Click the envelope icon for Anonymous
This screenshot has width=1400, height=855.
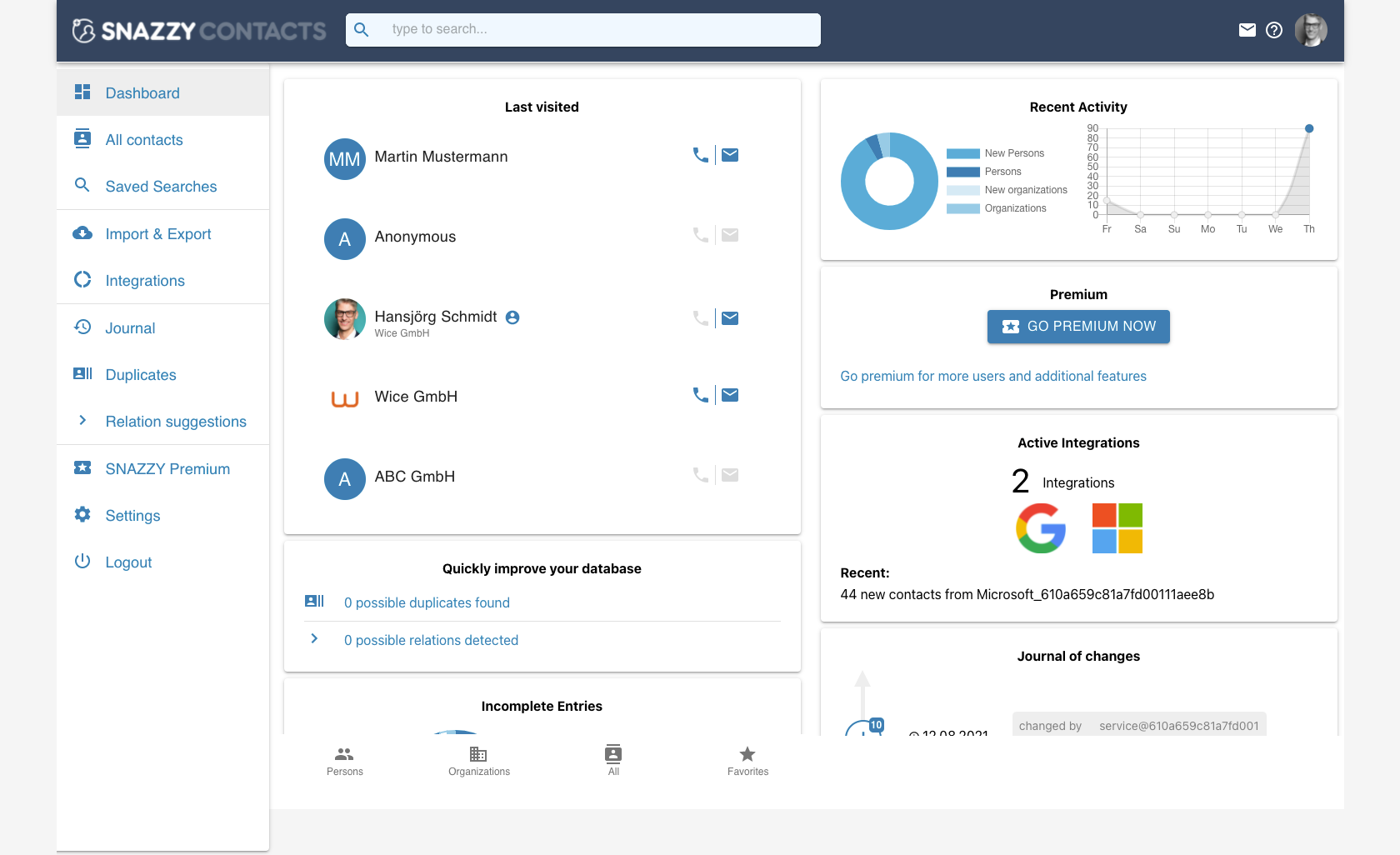click(730, 235)
